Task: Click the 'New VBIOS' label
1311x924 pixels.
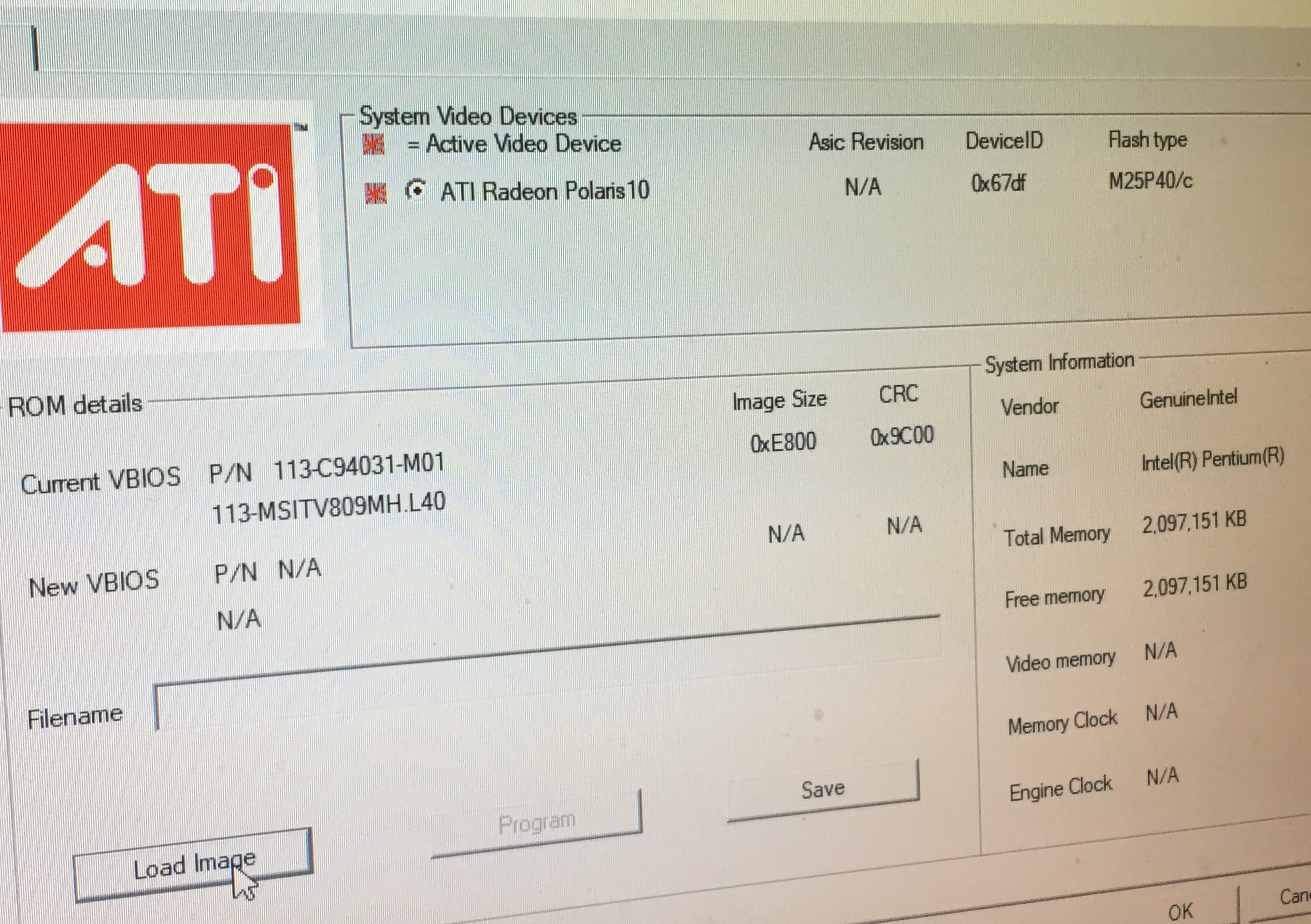Action: 94,584
